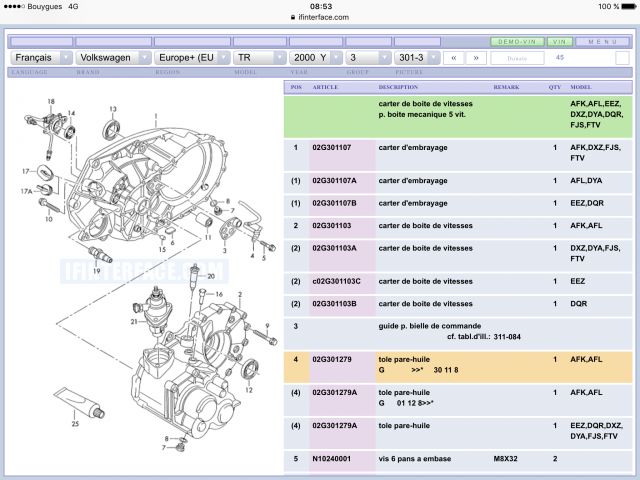640x480 pixels.
Task: Open the Français language dropdown
Action: point(41,58)
